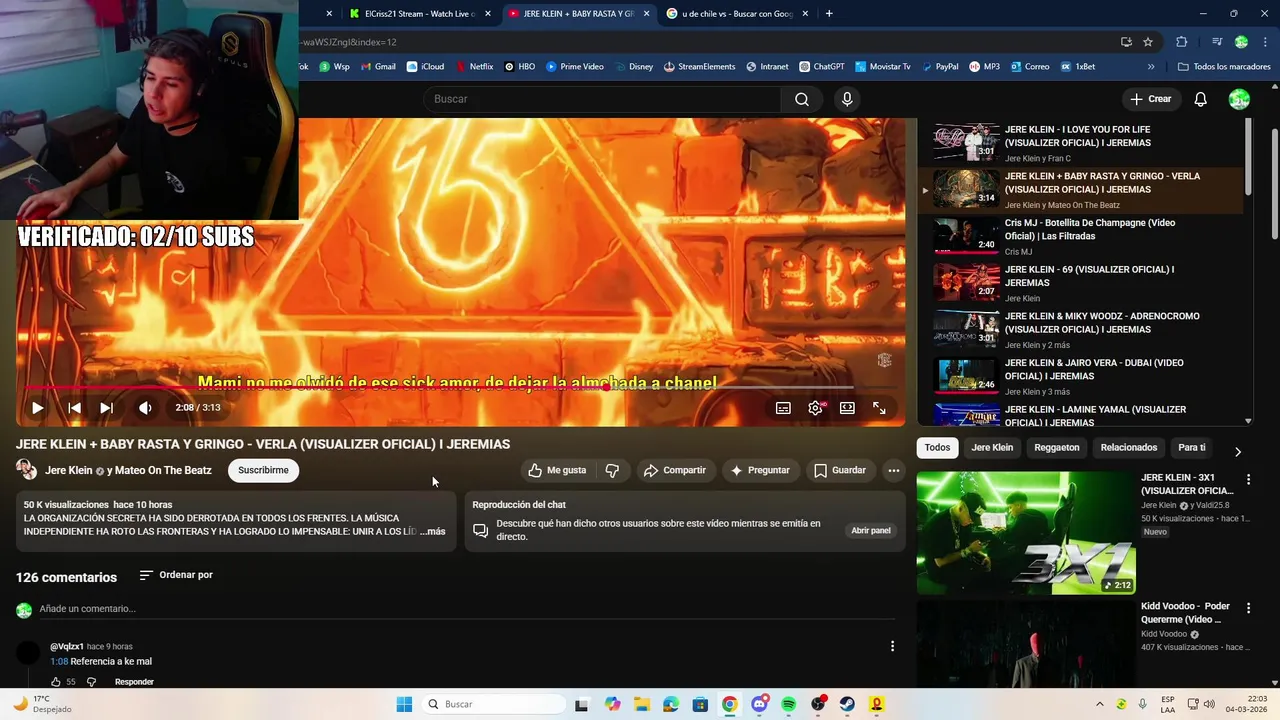Subscribe with the Suscribirme button
The height and width of the screenshot is (720, 1280).
pyautogui.click(x=263, y=470)
